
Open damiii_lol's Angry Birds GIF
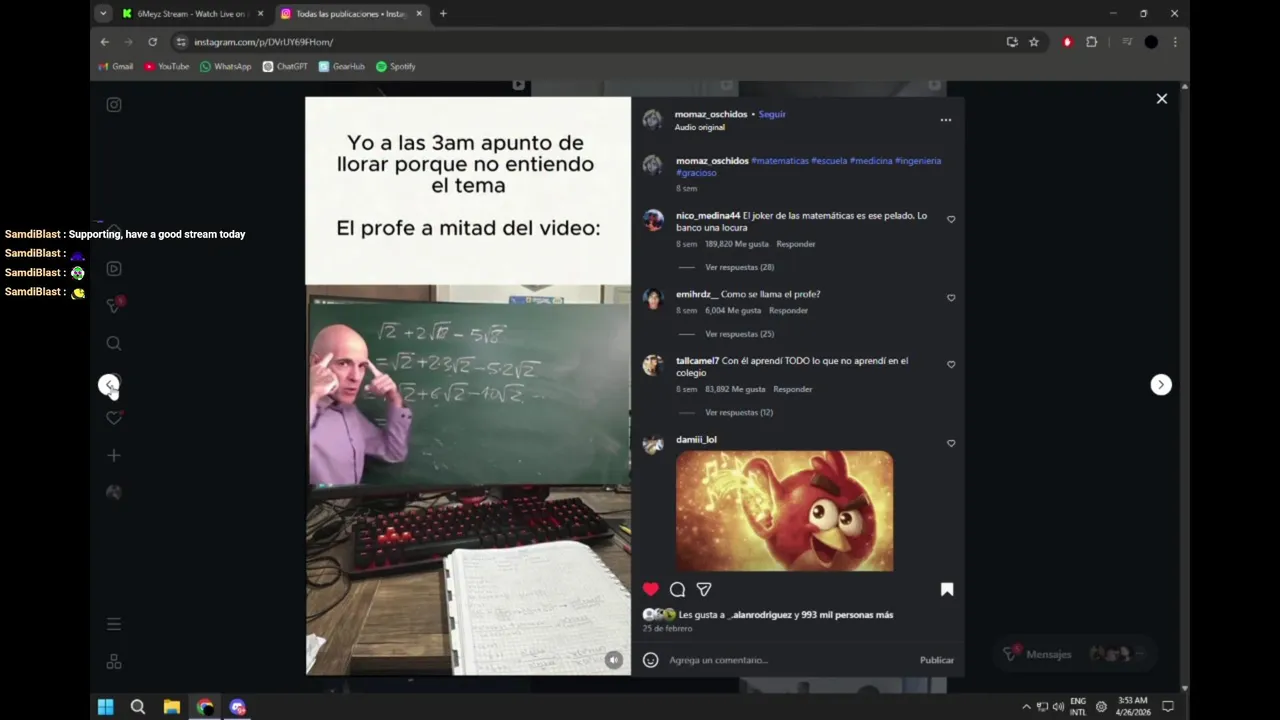tap(785, 511)
